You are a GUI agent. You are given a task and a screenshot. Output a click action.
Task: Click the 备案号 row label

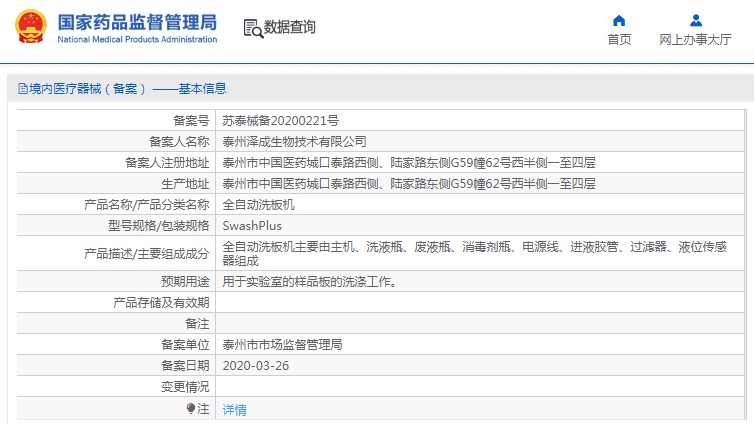(191, 121)
